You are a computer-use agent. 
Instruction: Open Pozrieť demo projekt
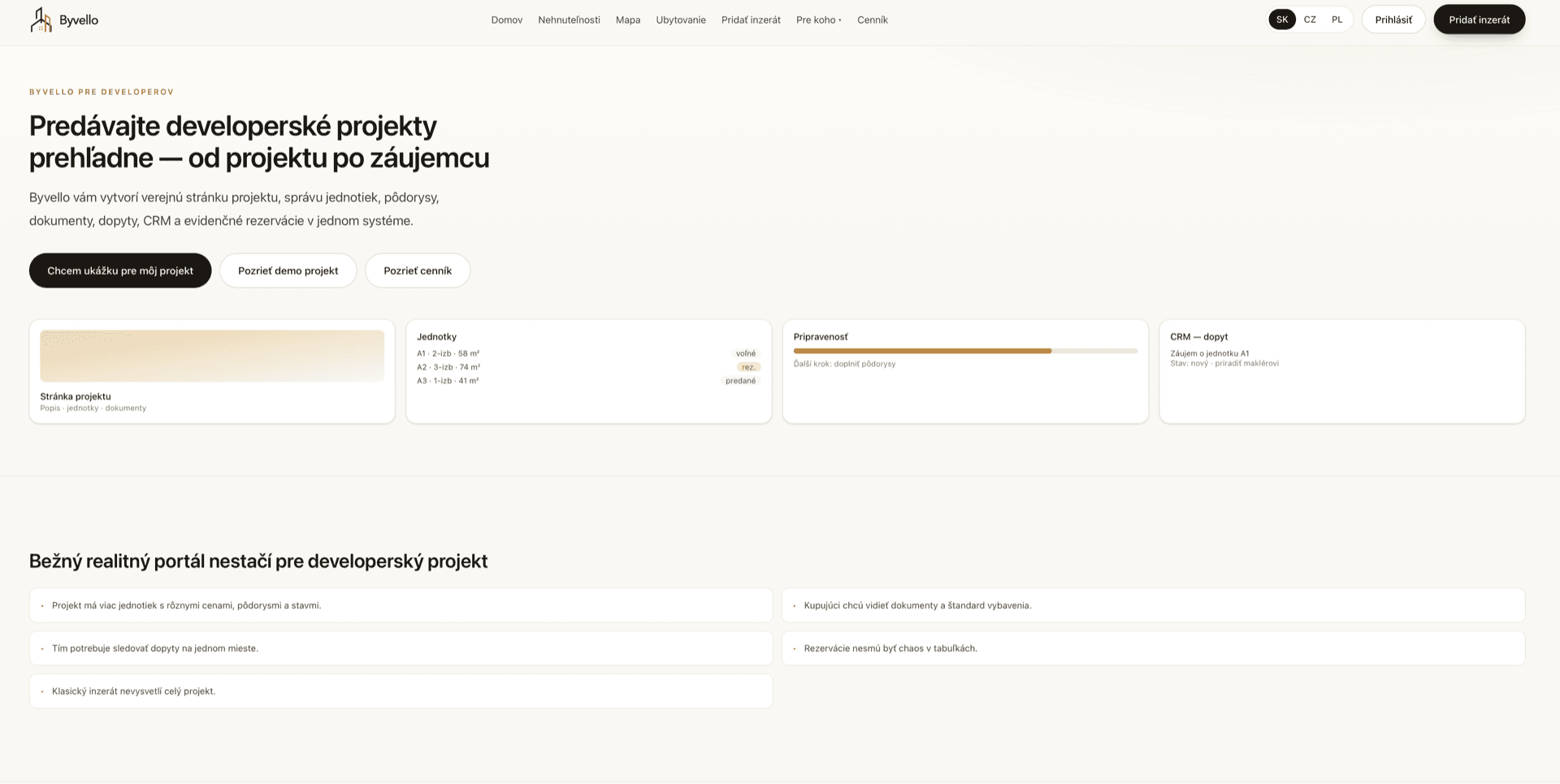tap(288, 271)
